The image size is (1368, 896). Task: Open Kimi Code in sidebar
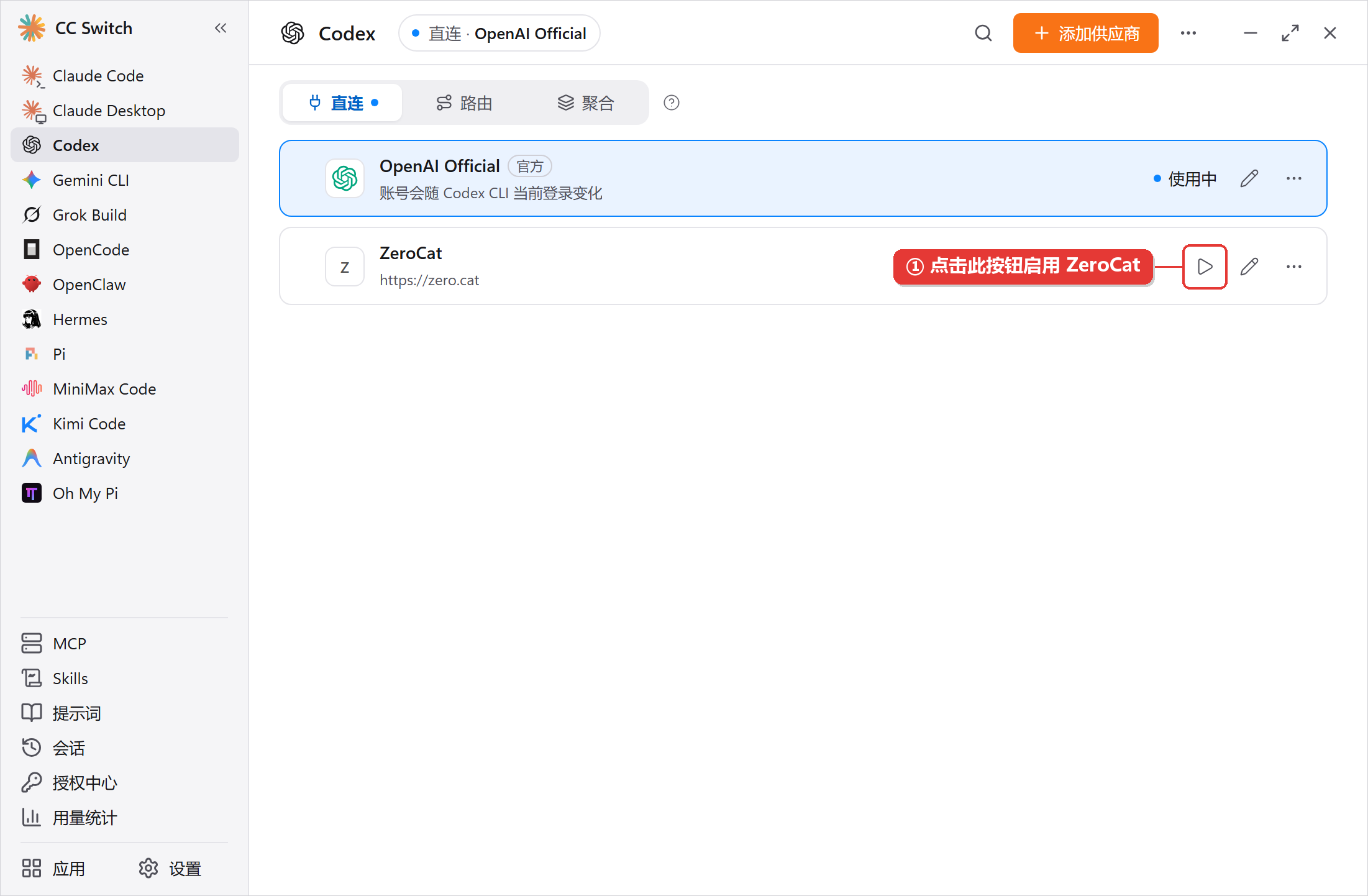(125, 424)
